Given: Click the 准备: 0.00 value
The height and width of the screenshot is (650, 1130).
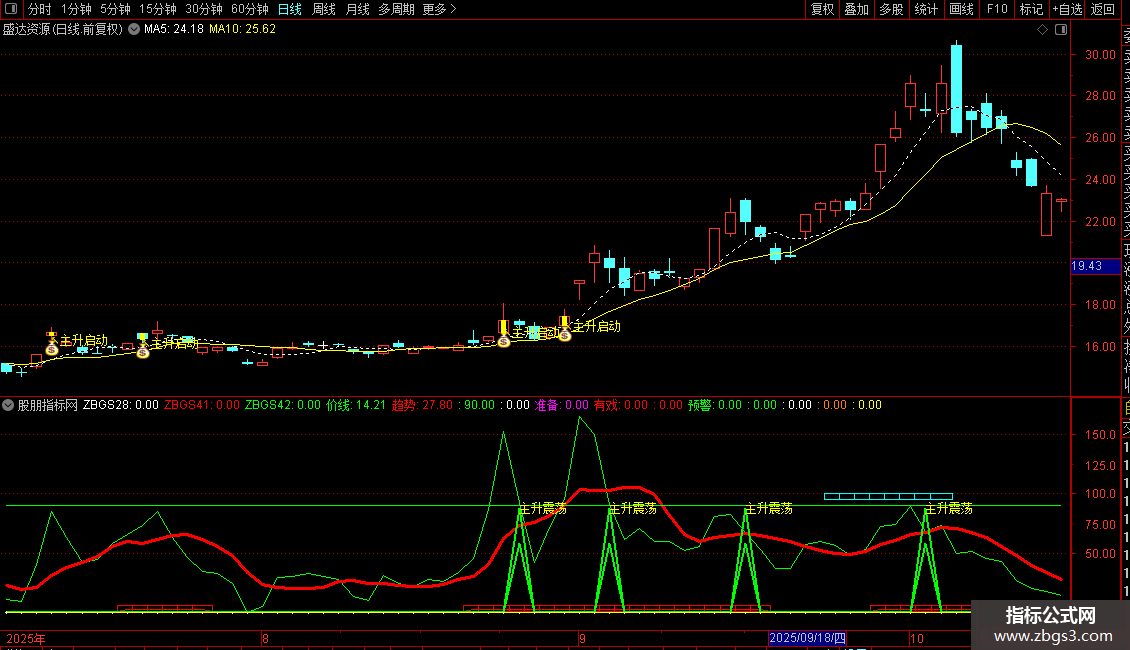Looking at the screenshot, I should point(561,405).
